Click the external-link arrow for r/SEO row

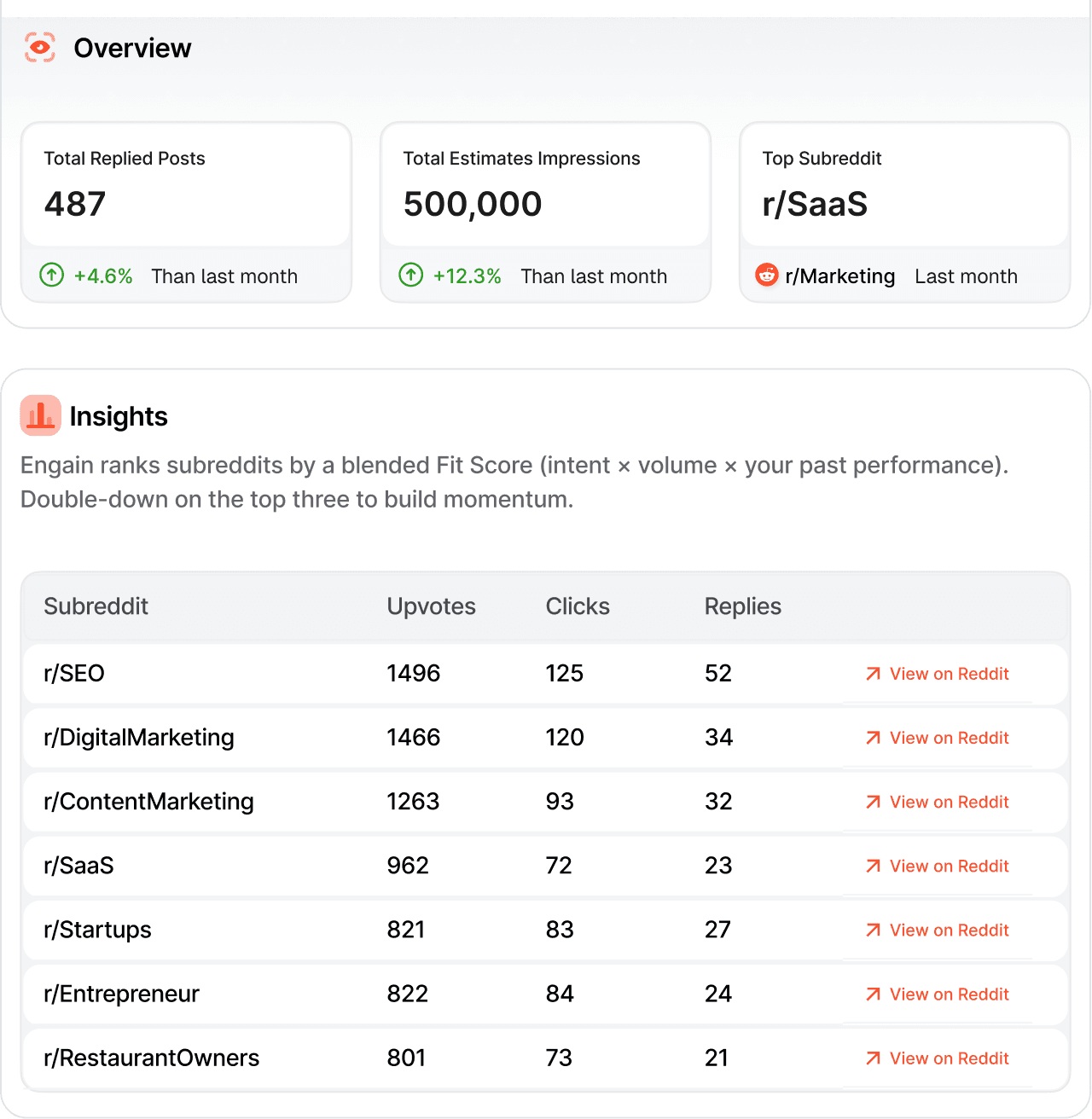872,674
